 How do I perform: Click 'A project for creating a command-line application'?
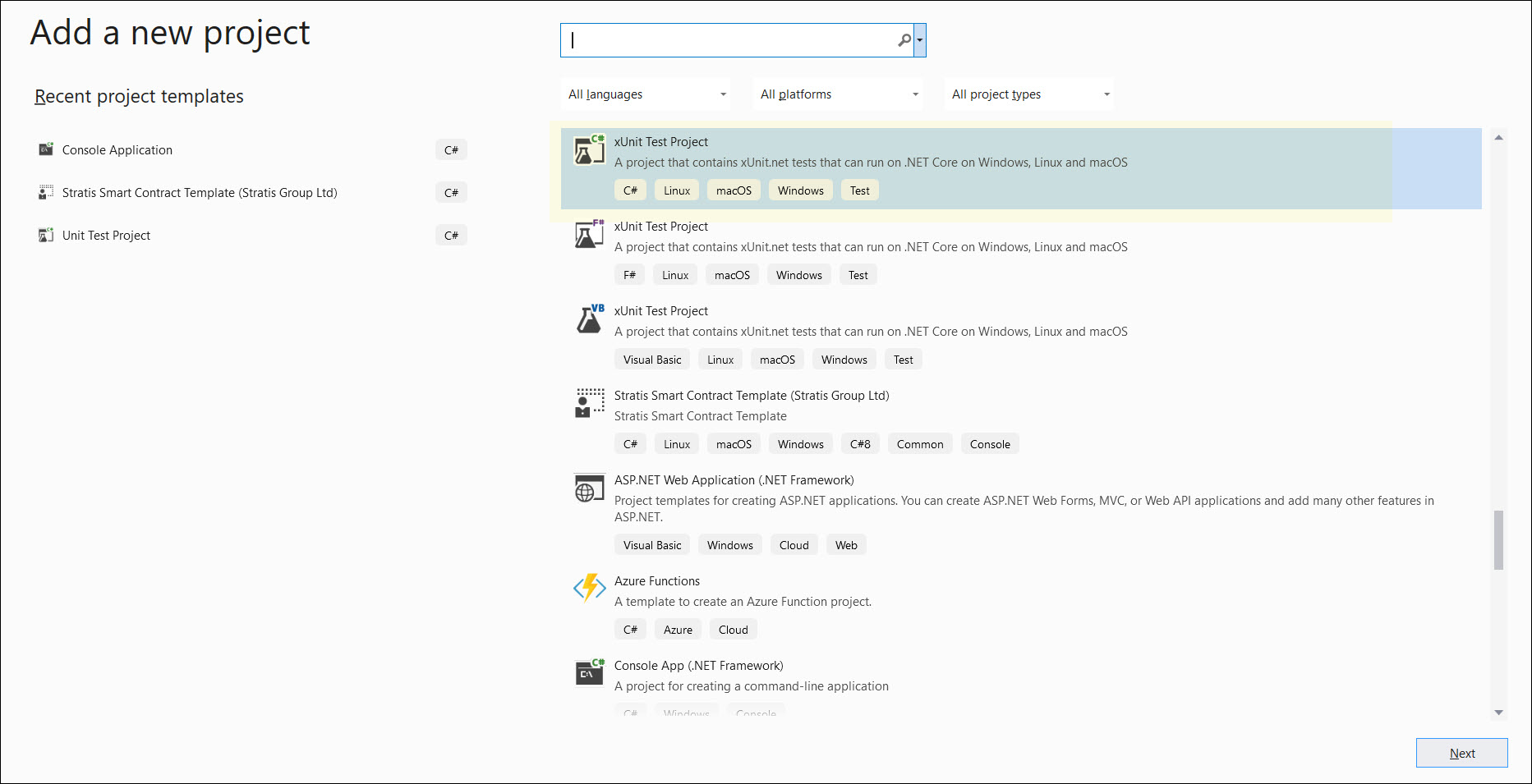(752, 686)
